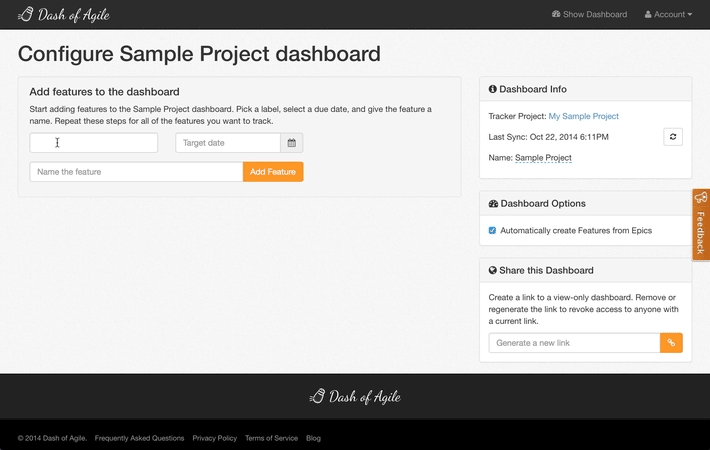Viewport: 710px width, 450px height.
Task: Open the My Sample Project link
Action: tap(583, 117)
